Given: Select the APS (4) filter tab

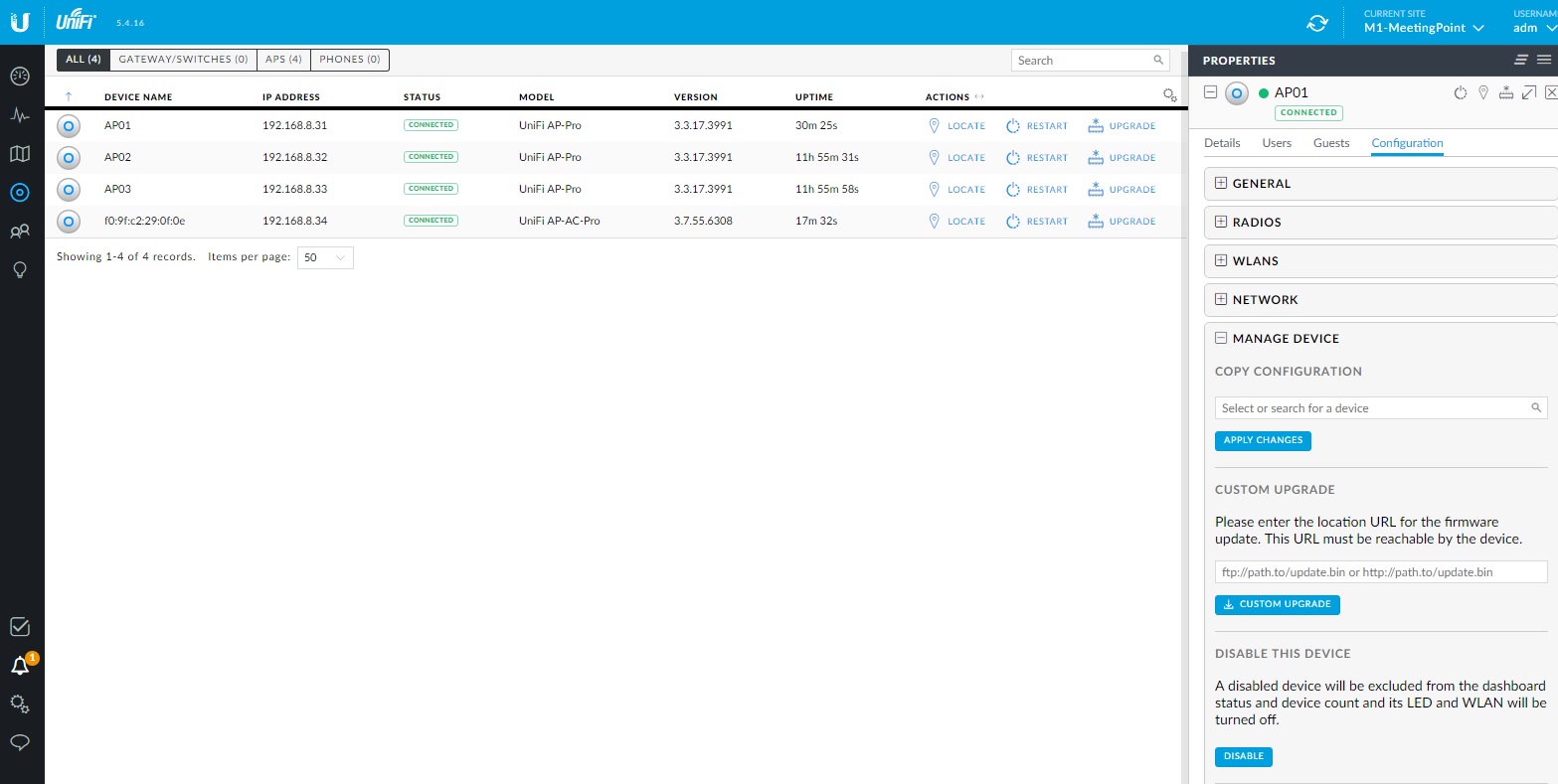Looking at the screenshot, I should pyautogui.click(x=283, y=60).
